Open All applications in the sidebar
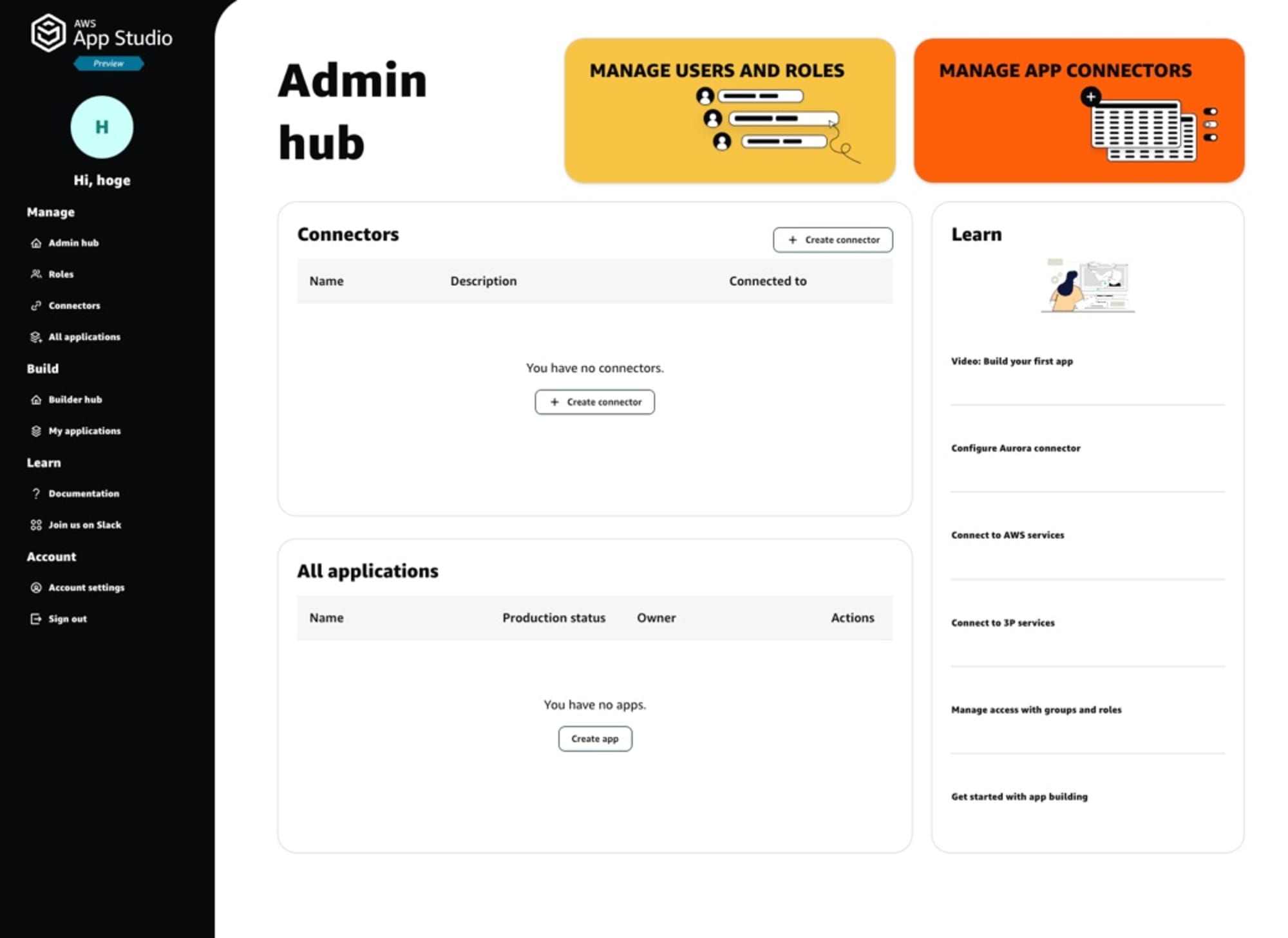 [84, 337]
